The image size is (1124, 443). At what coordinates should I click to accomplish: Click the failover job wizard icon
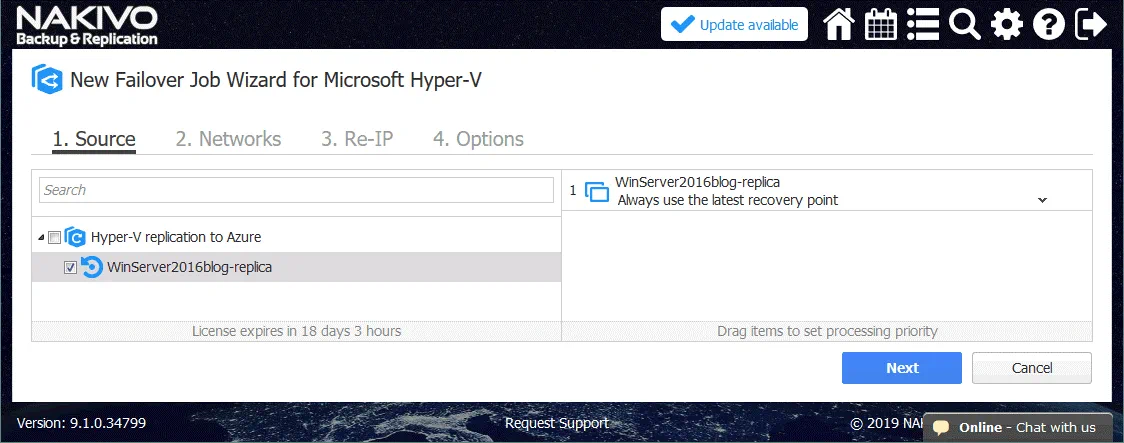(x=47, y=80)
